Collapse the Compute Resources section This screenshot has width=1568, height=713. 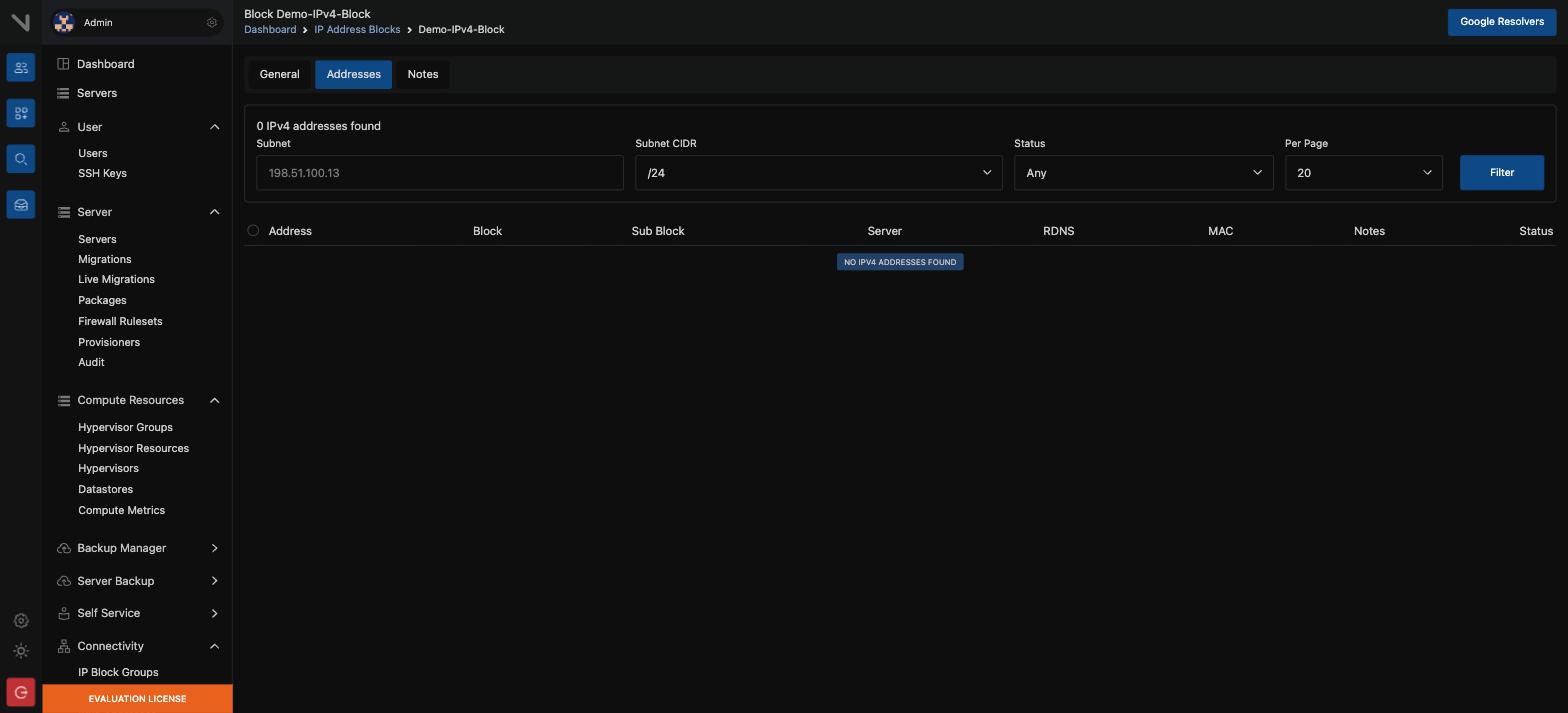click(x=214, y=400)
